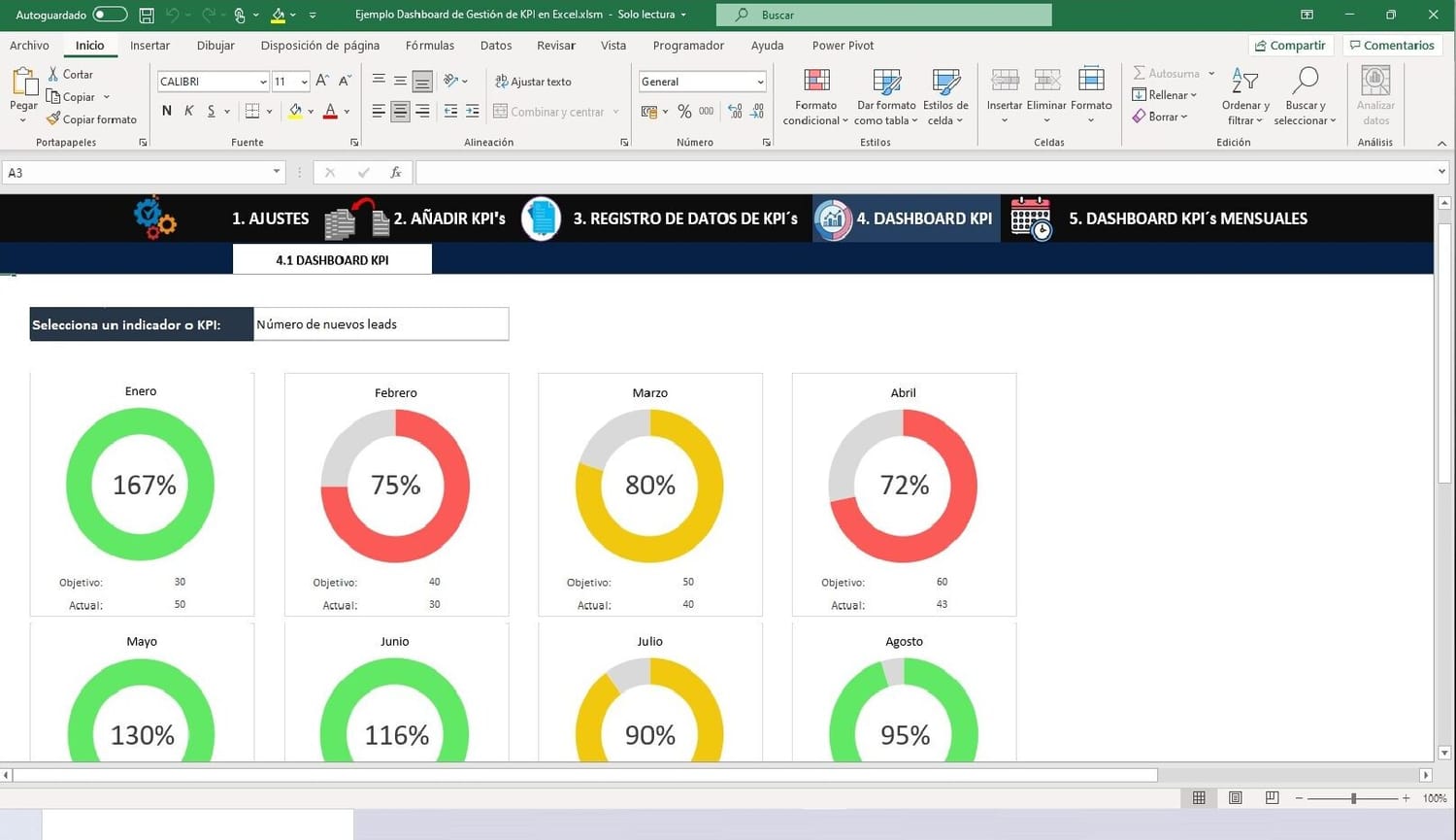This screenshot has height=840, width=1456.
Task: Click Comentarios button
Action: tap(1391, 46)
